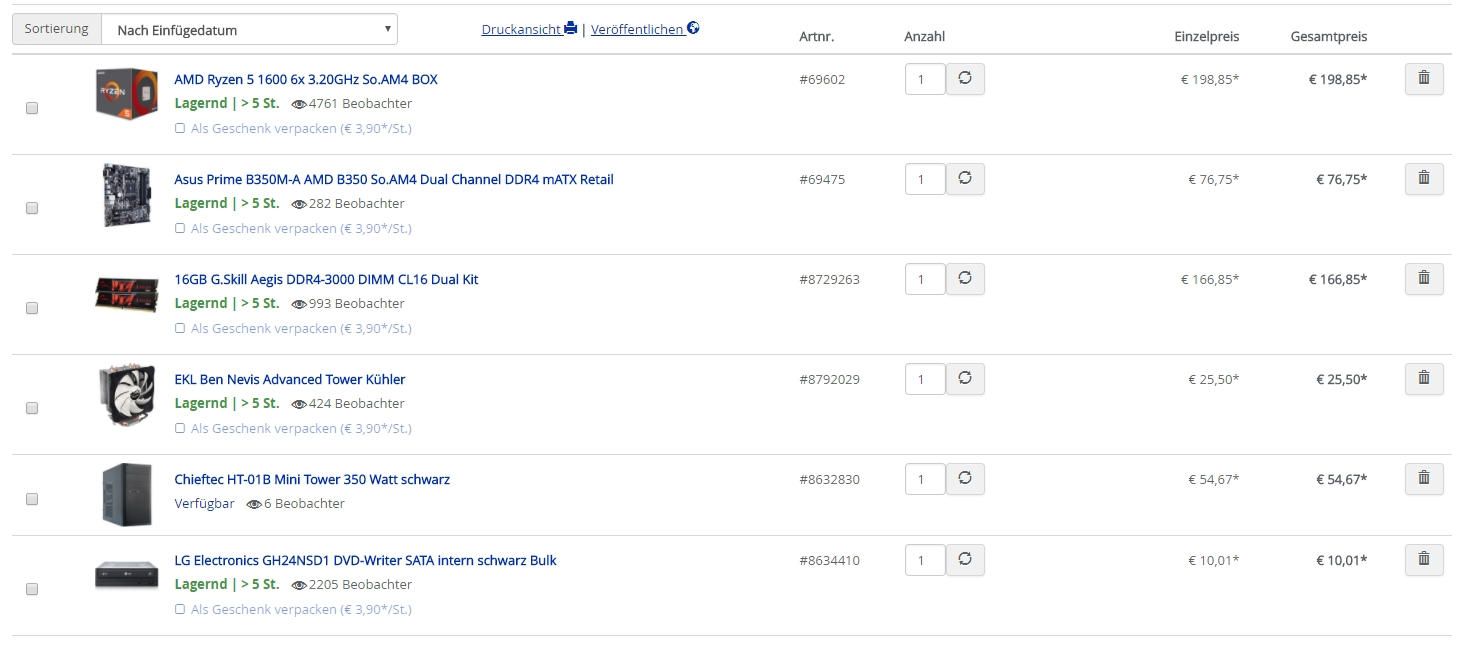Tick the row checkbox for Chieftec HT-01B
Image resolution: width=1475 pixels, height=645 pixels.
(32, 499)
